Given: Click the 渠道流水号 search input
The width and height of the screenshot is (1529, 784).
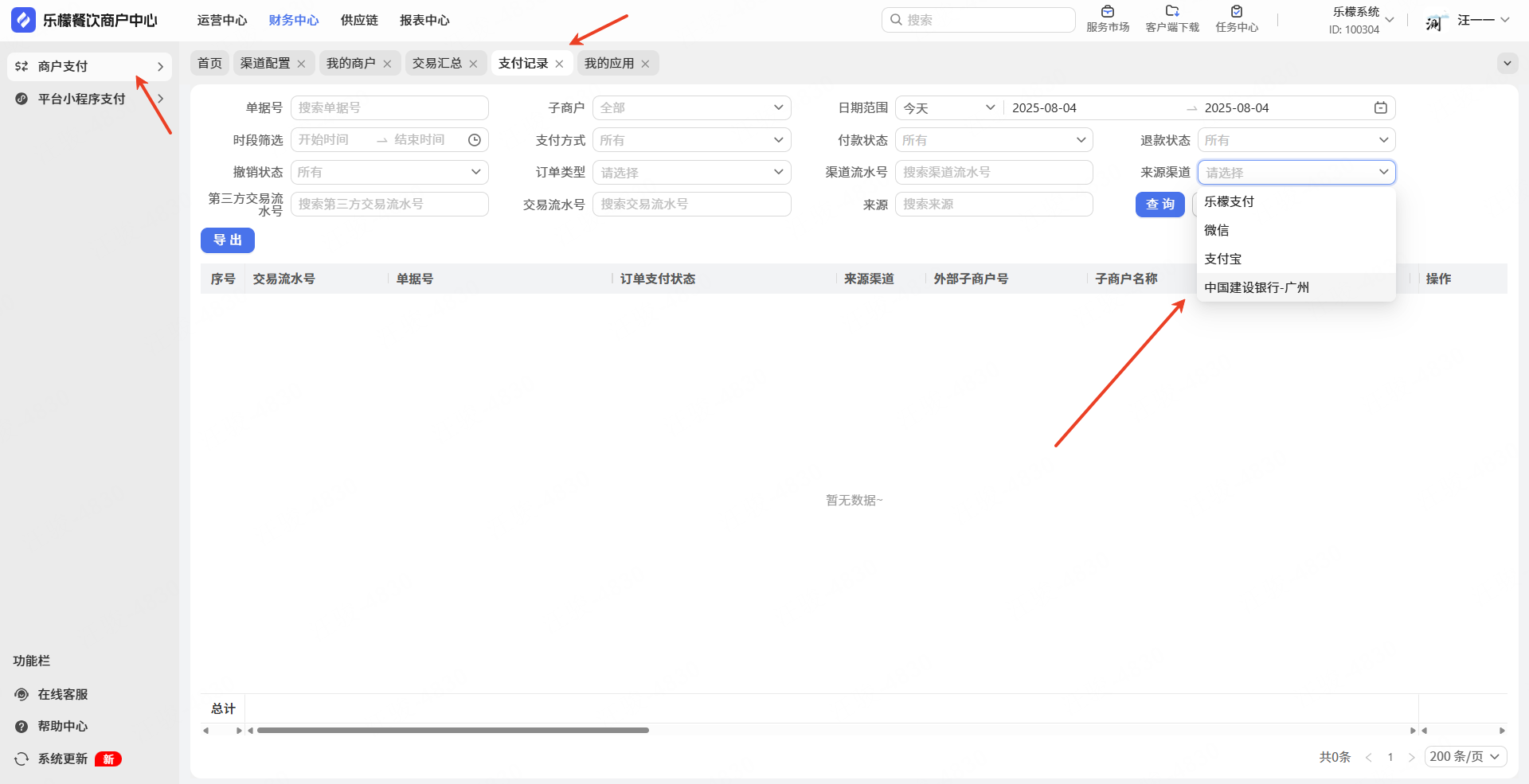Looking at the screenshot, I should click(994, 172).
